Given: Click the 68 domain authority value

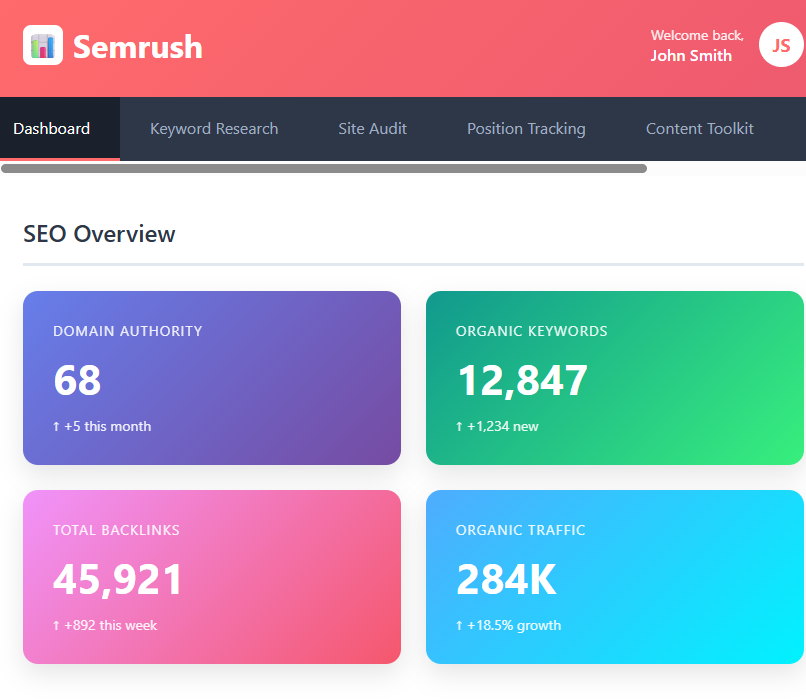Looking at the screenshot, I should pyautogui.click(x=77, y=380).
